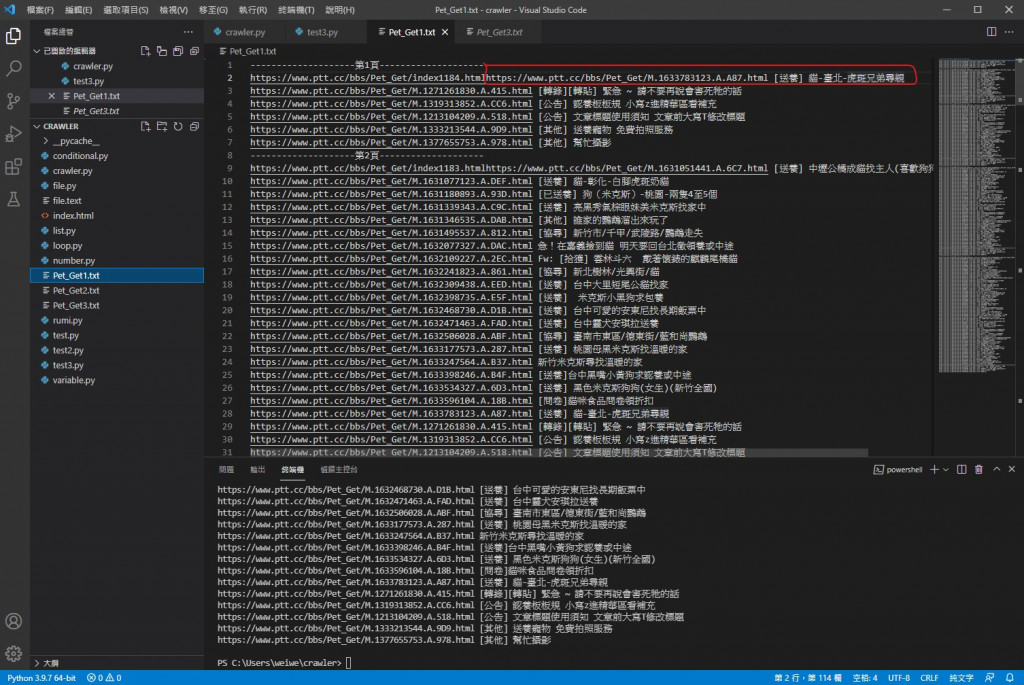This screenshot has height=685, width=1024.
Task: Open the Accounts menu icon
Action: pyautogui.click(x=14, y=621)
